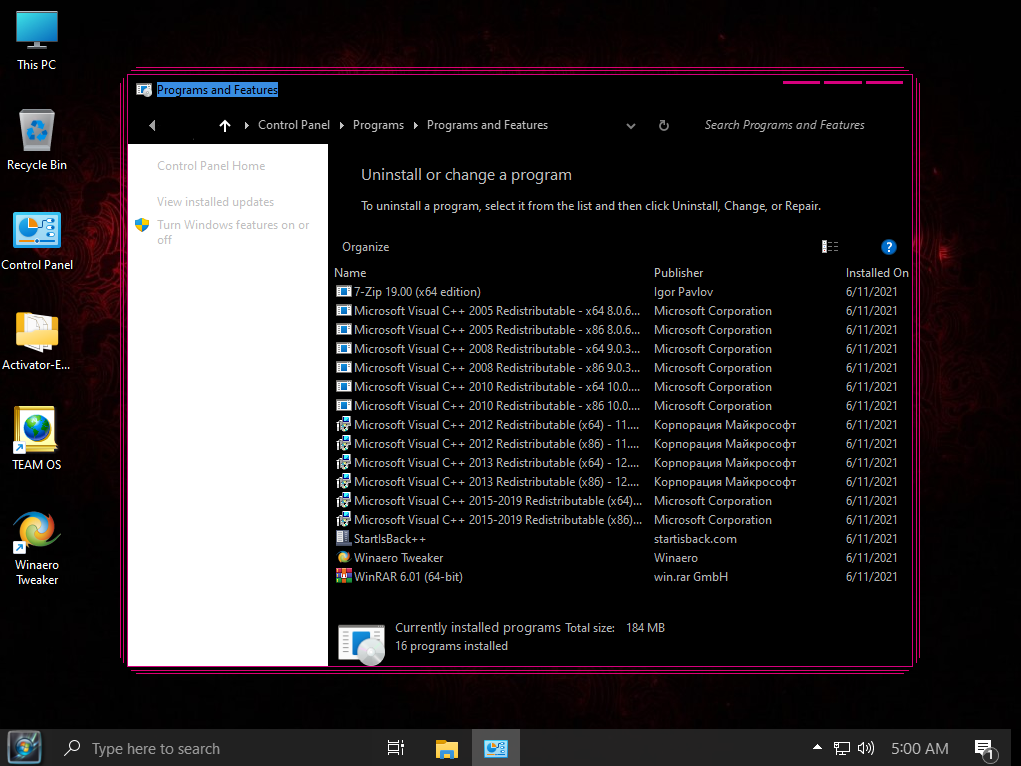The width and height of the screenshot is (1021, 766).
Task: Sort the list by Name column
Action: tap(350, 273)
